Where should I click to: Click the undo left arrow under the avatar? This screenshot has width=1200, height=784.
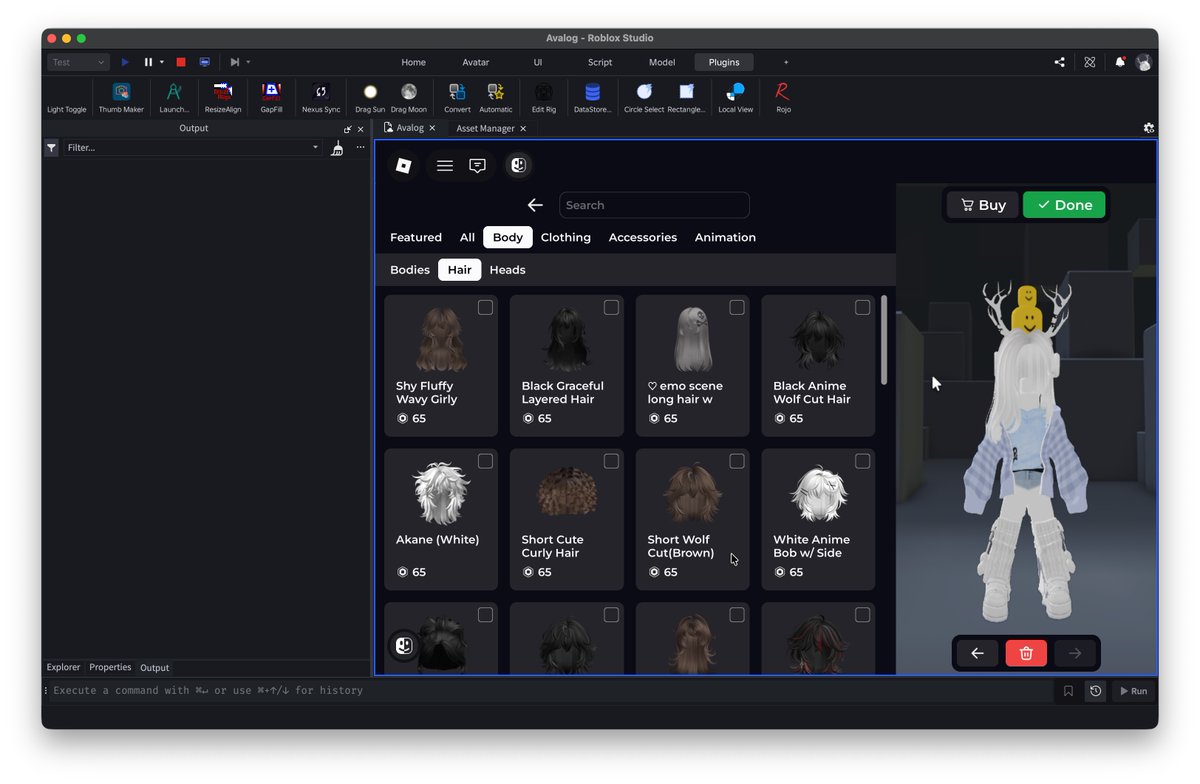pos(977,653)
